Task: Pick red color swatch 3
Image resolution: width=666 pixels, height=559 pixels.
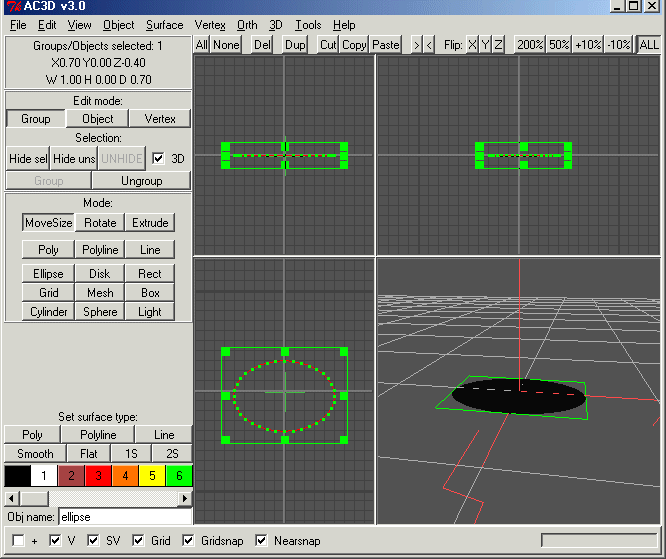Action: pos(98,476)
